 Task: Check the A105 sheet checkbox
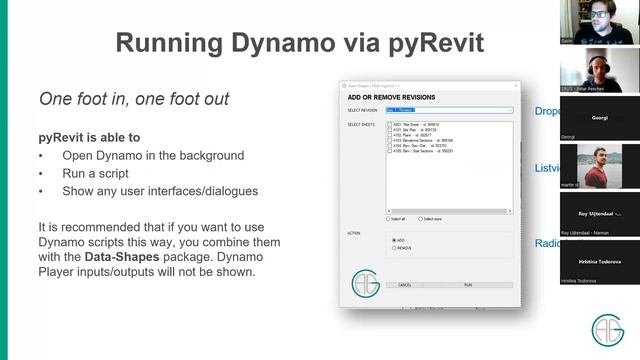[390, 151]
